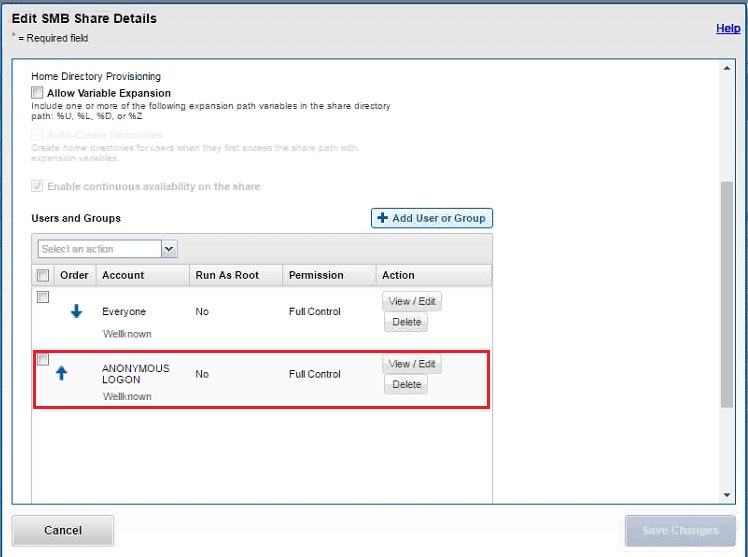
Task: Click the scrollbar up arrow
Action: pos(727,68)
